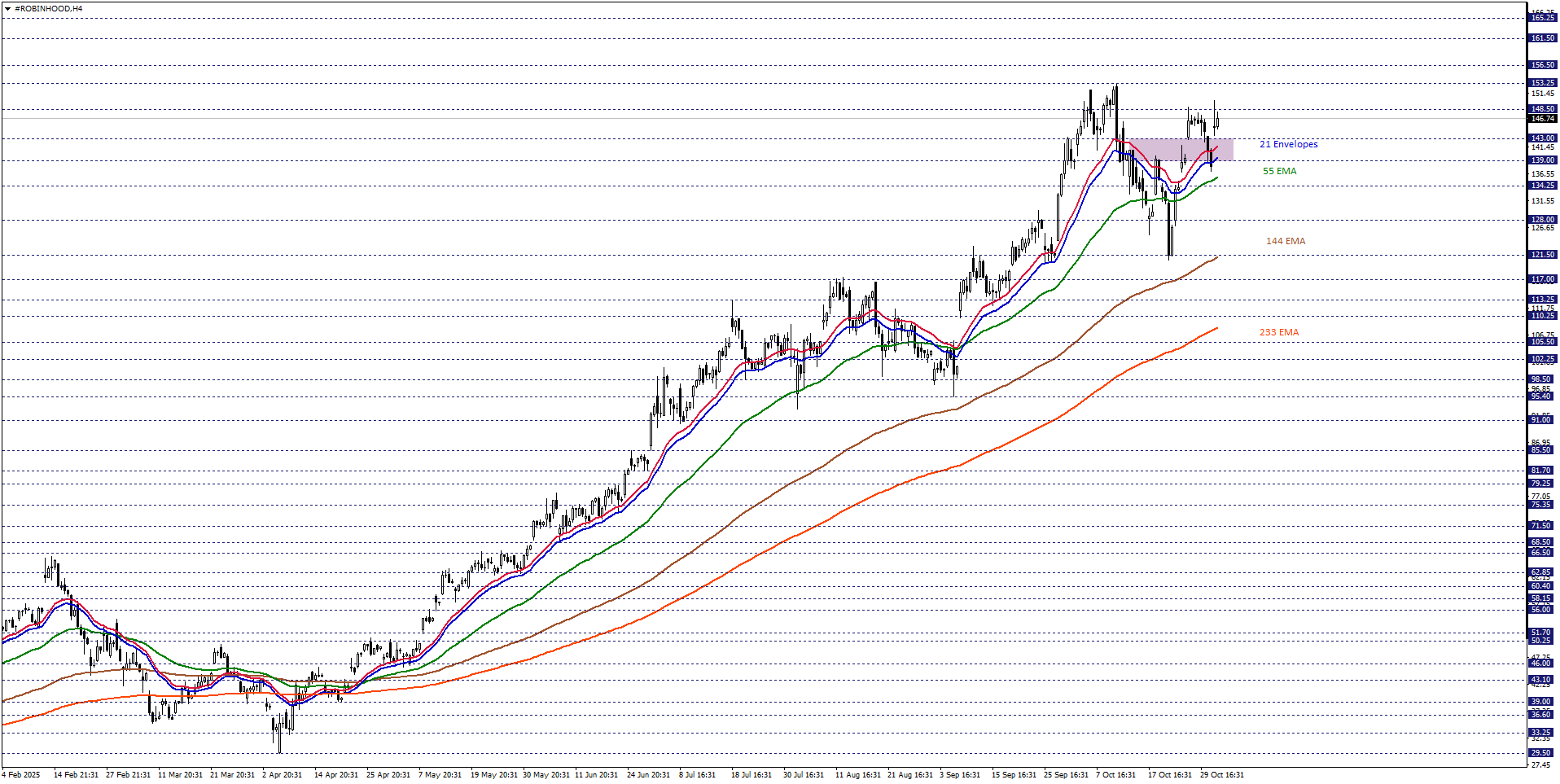
Task: Click the current price tag 146.74
Action: (x=1542, y=119)
